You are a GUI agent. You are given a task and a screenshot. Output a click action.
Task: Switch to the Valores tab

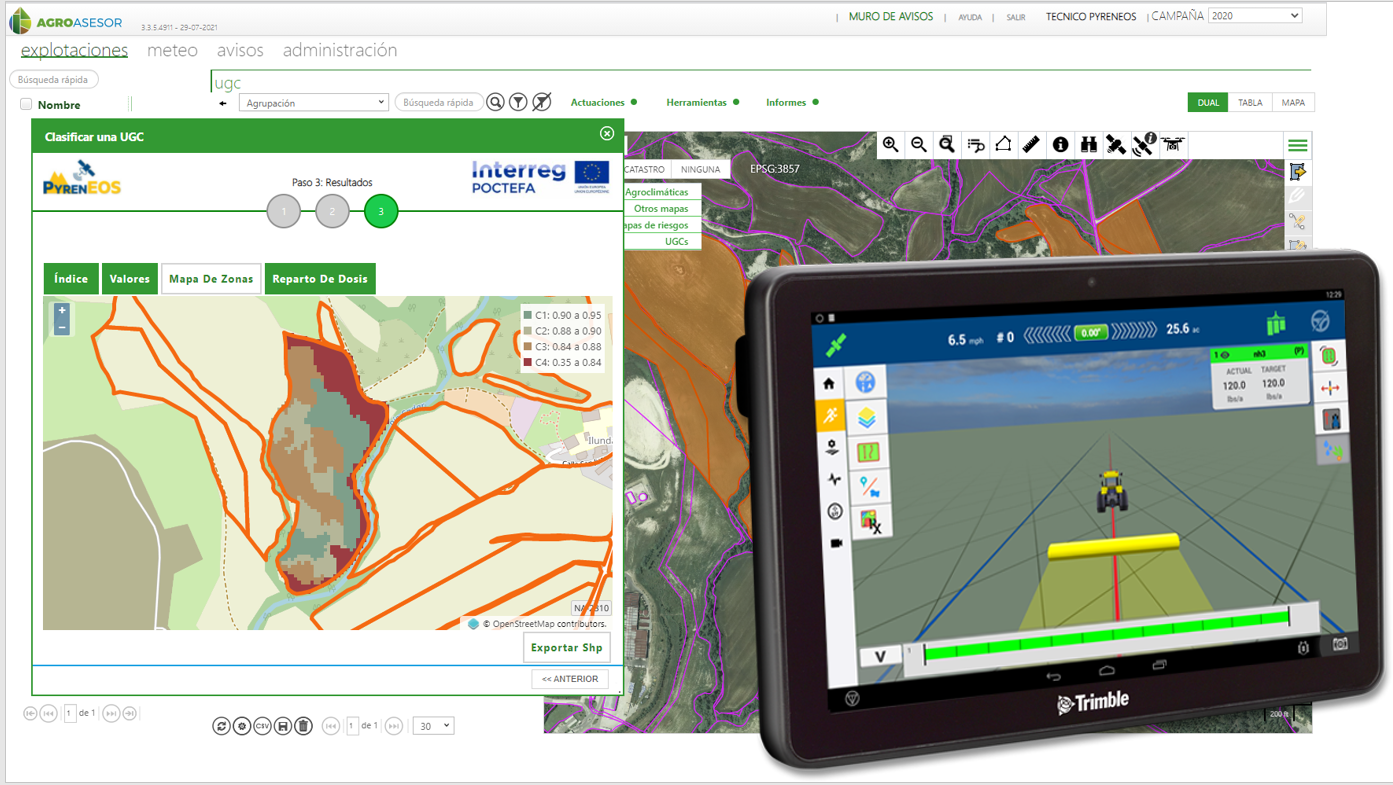coord(129,279)
